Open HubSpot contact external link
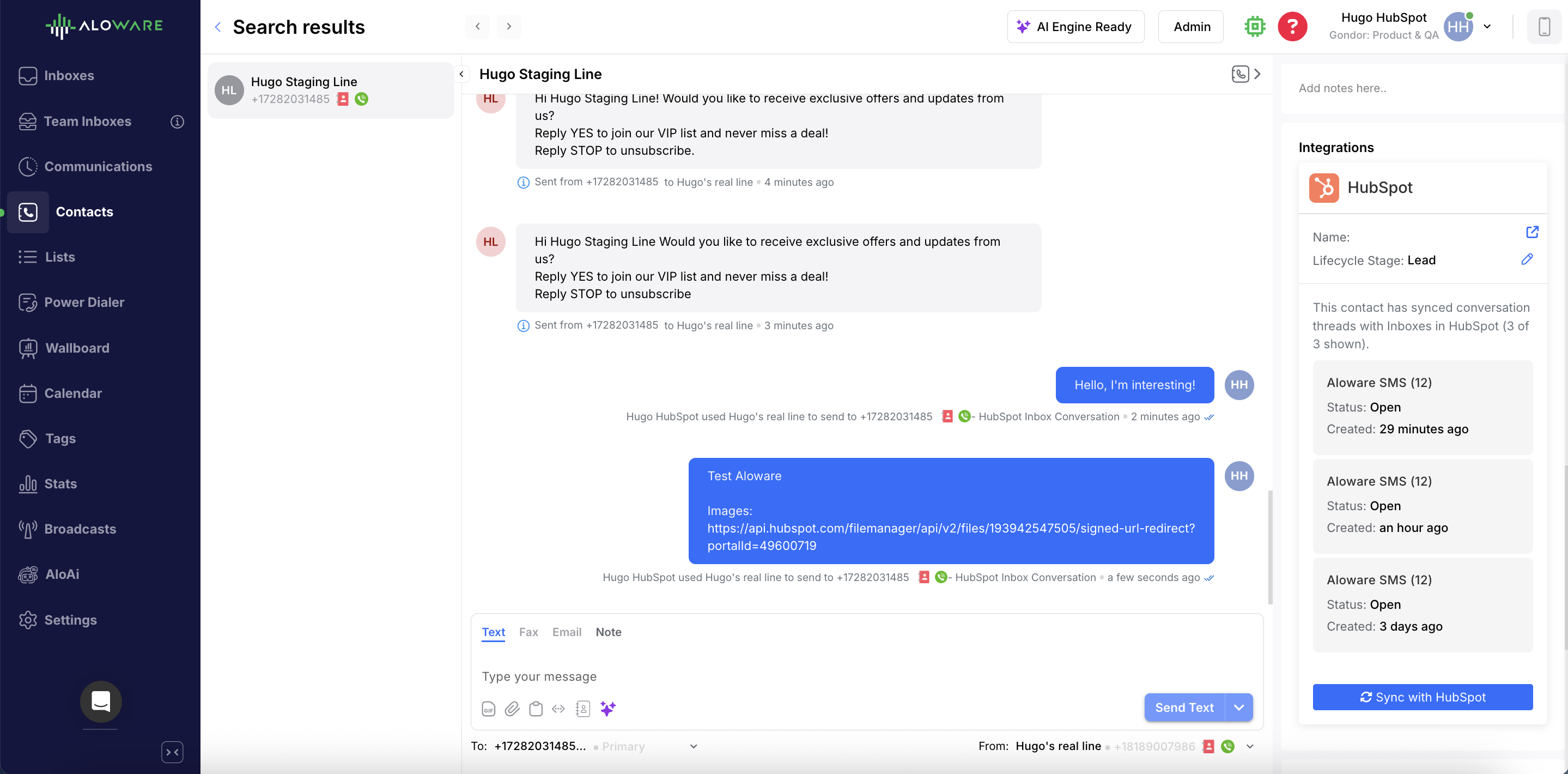The image size is (1568, 774). (x=1532, y=232)
